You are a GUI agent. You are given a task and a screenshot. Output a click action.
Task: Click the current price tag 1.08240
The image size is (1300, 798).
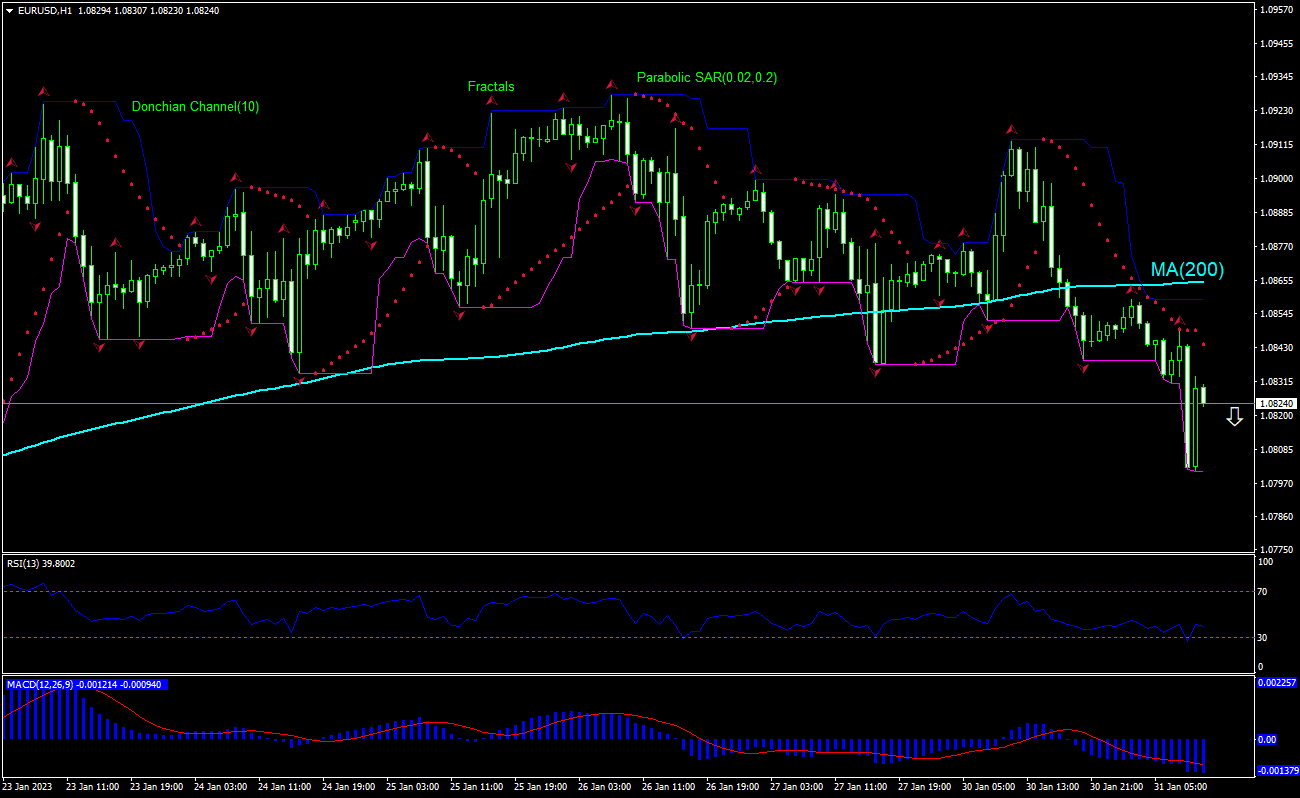point(1276,404)
